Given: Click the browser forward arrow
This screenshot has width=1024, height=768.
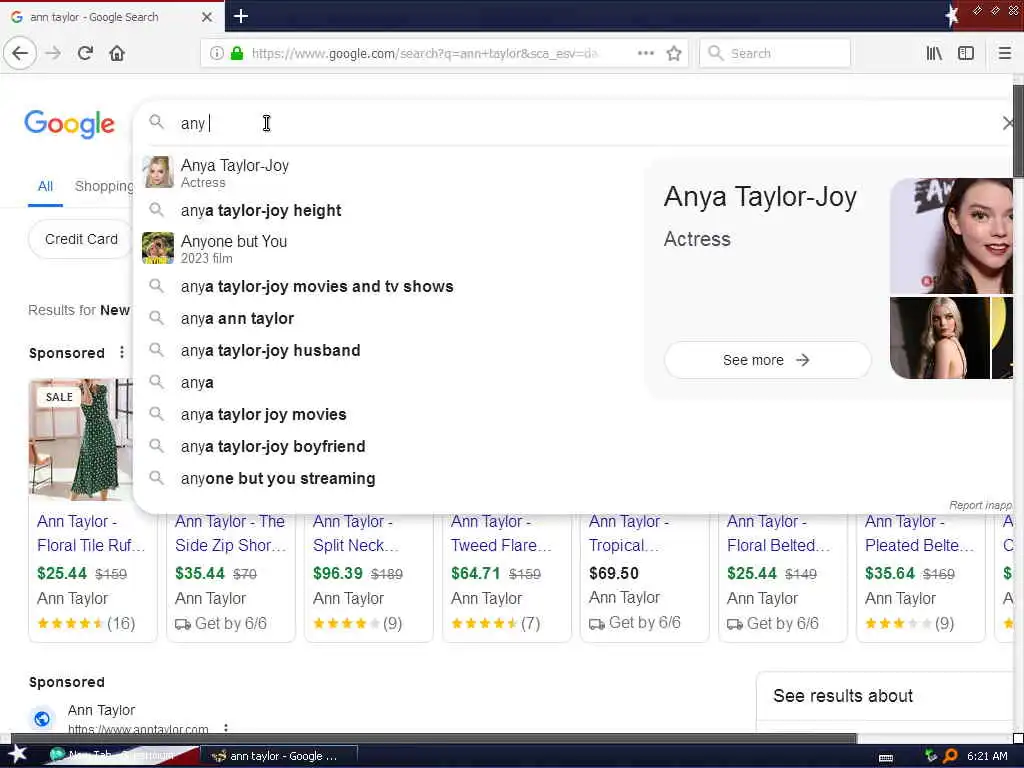Looking at the screenshot, I should point(53,53).
